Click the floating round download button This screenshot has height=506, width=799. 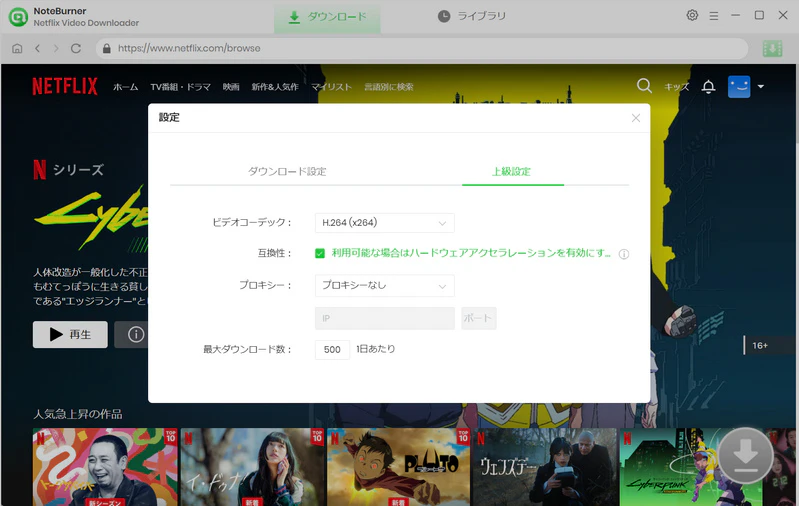pos(745,455)
